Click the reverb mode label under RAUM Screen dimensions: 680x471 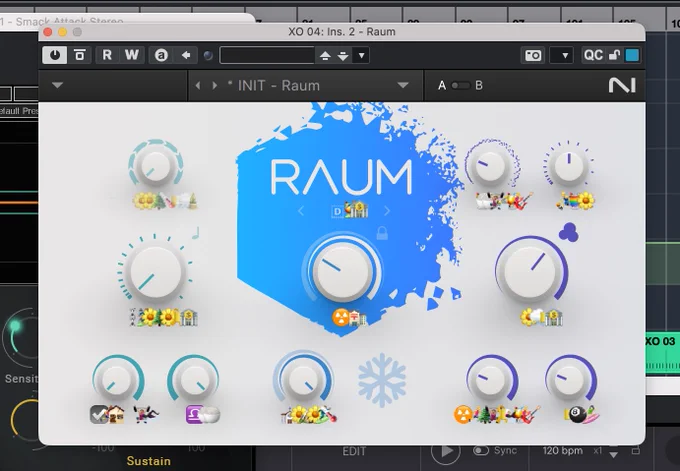click(350, 210)
